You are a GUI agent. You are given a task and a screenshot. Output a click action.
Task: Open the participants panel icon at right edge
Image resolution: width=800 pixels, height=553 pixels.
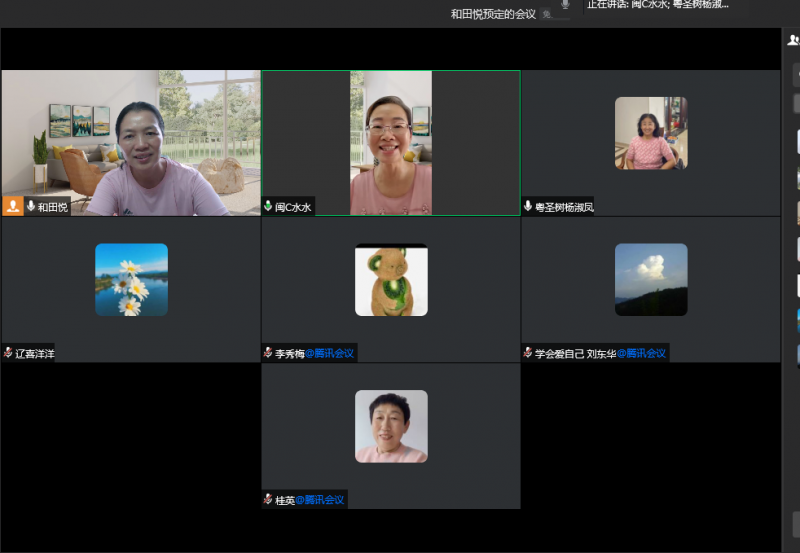coord(793,41)
